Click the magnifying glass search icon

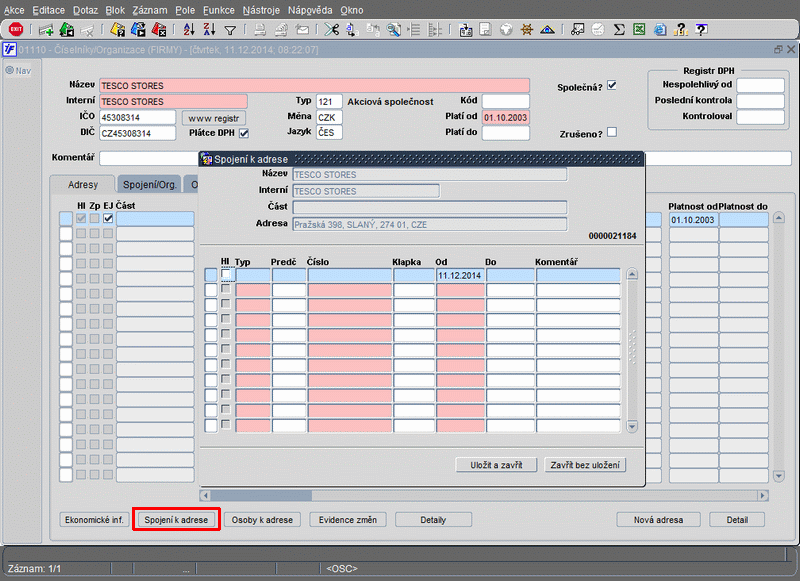point(393,30)
